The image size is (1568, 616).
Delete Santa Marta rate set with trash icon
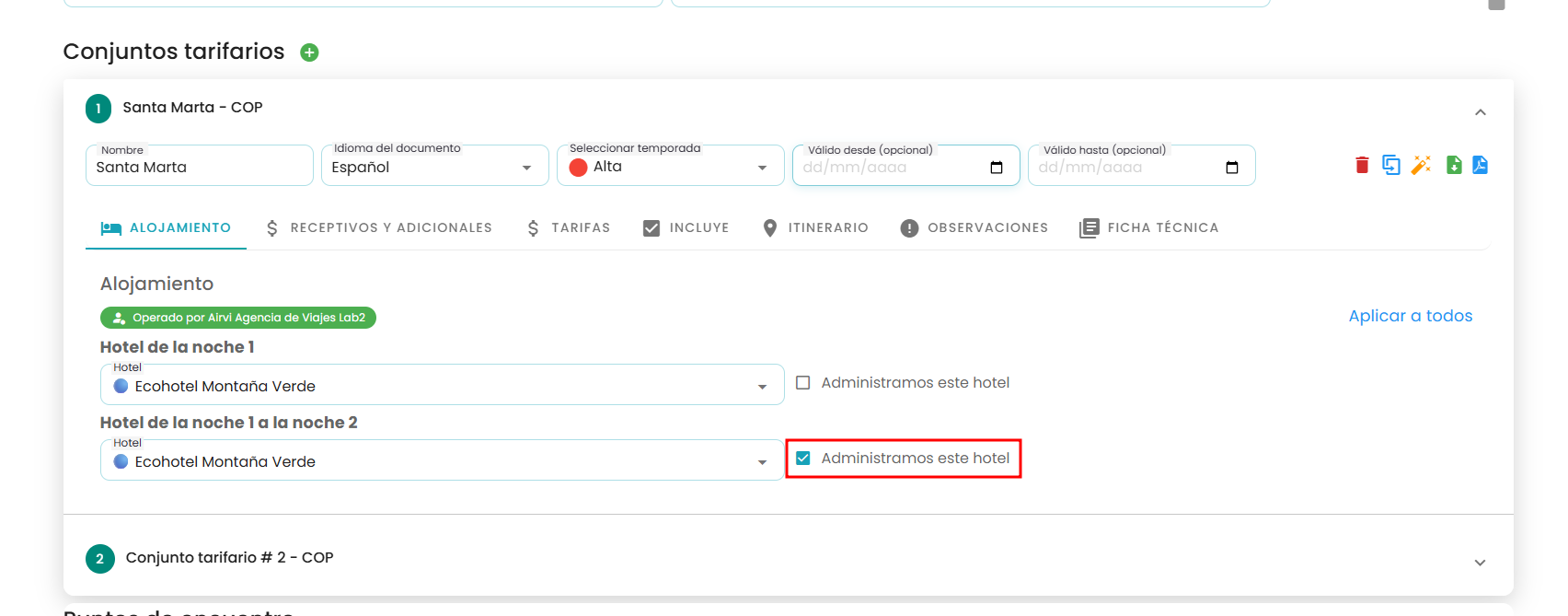point(1362,165)
